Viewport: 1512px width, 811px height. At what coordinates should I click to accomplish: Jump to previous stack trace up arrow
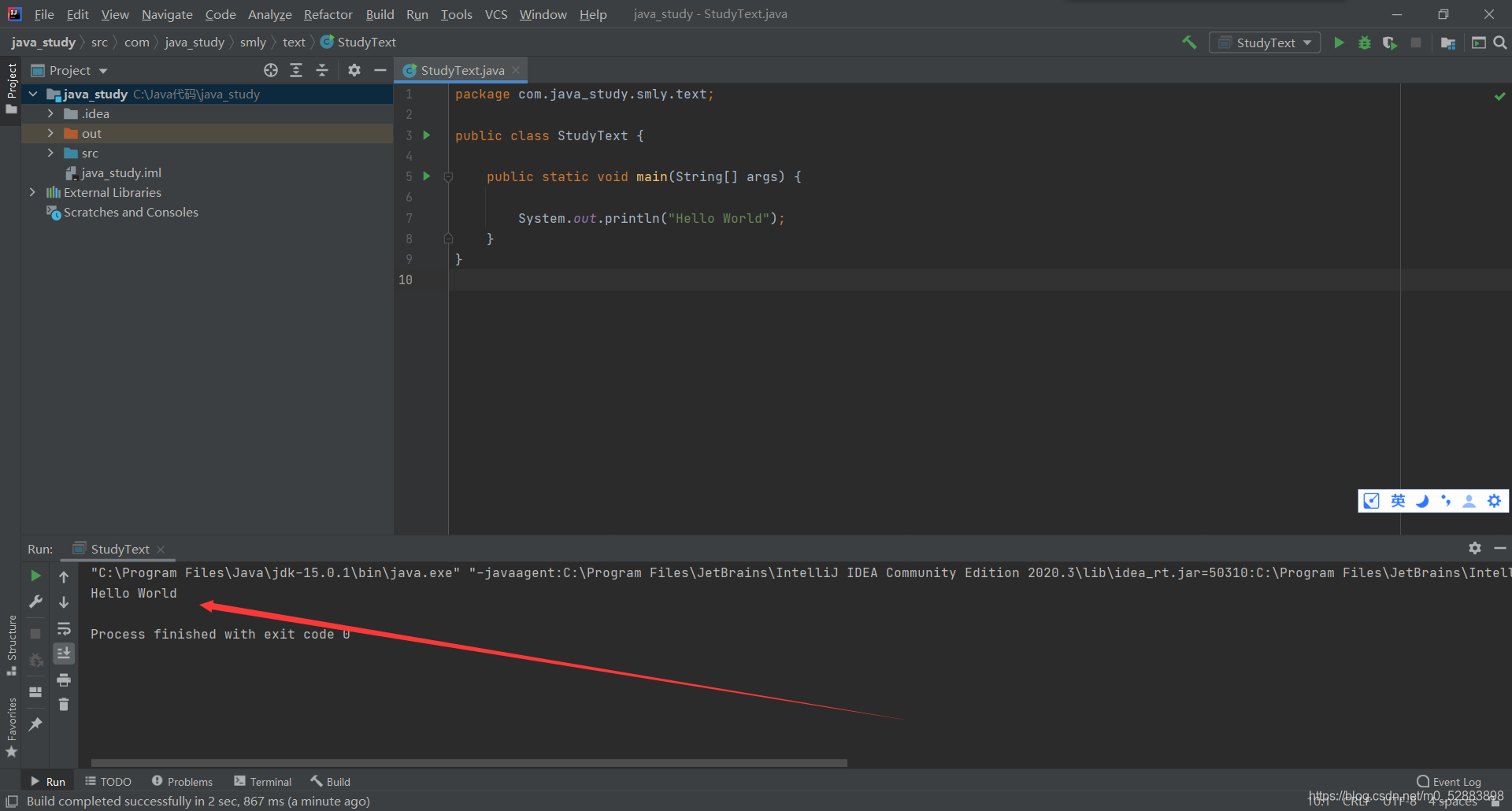[64, 576]
